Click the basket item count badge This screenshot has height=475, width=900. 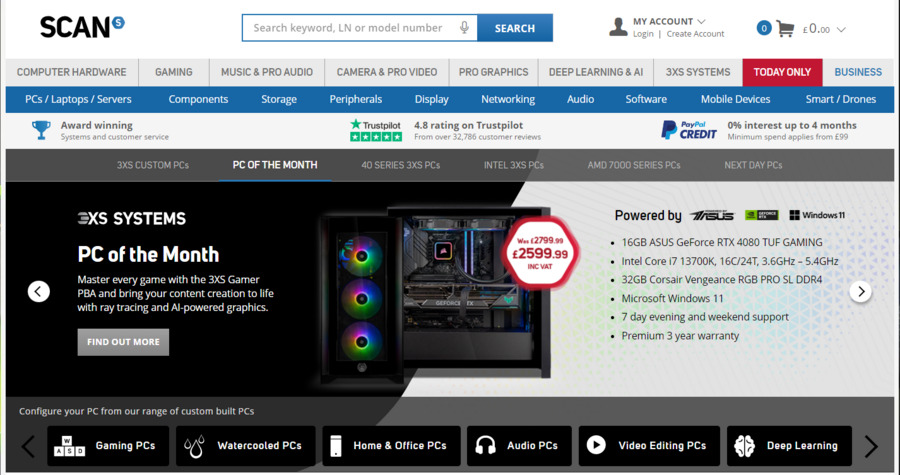763,28
